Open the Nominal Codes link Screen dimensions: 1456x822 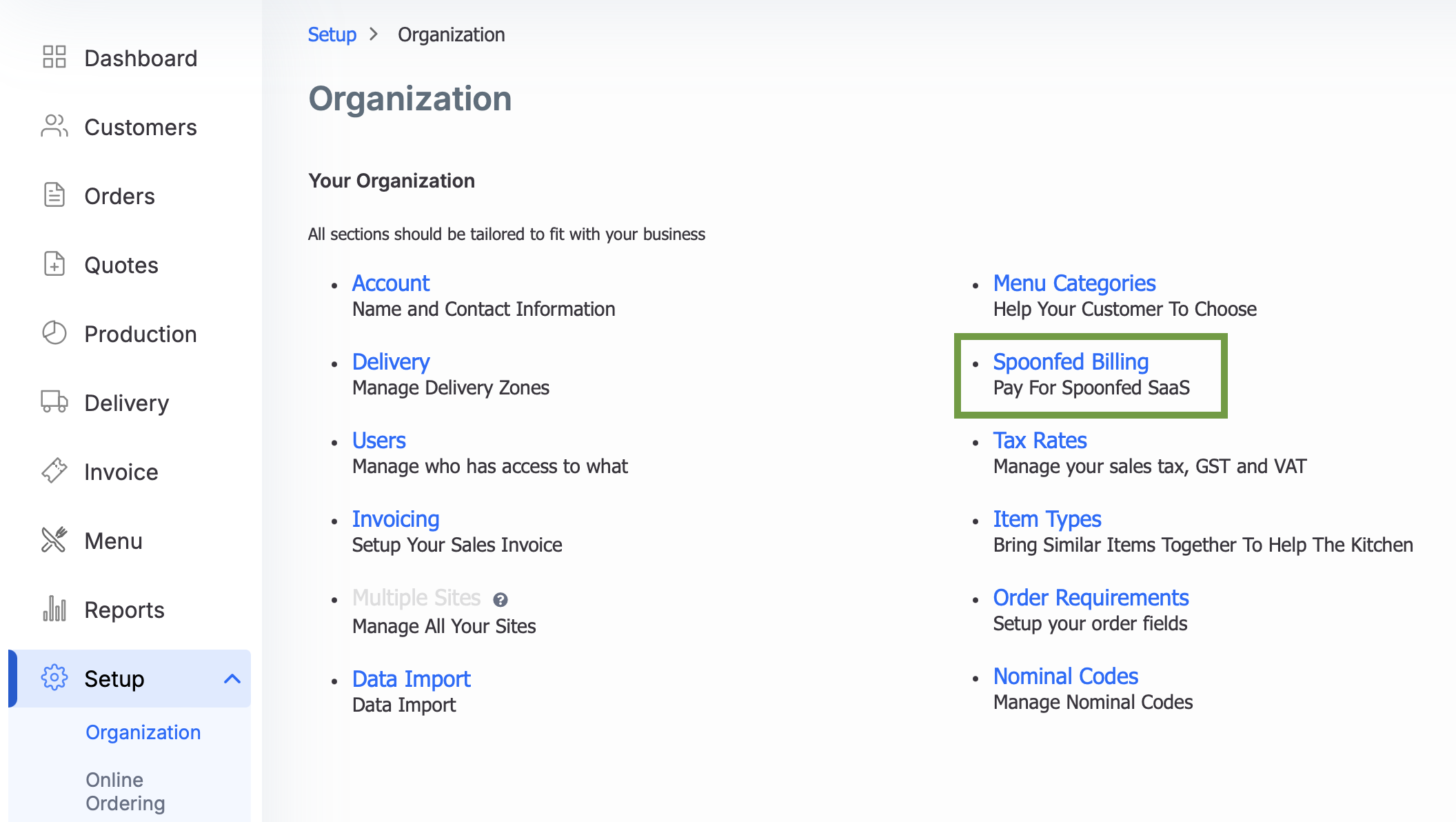[1066, 676]
